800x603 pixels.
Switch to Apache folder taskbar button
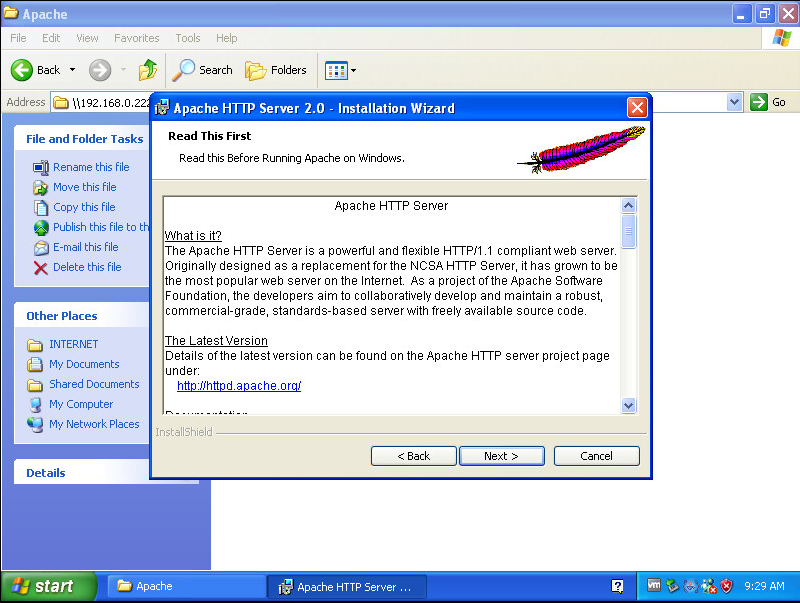pyautogui.click(x=186, y=586)
